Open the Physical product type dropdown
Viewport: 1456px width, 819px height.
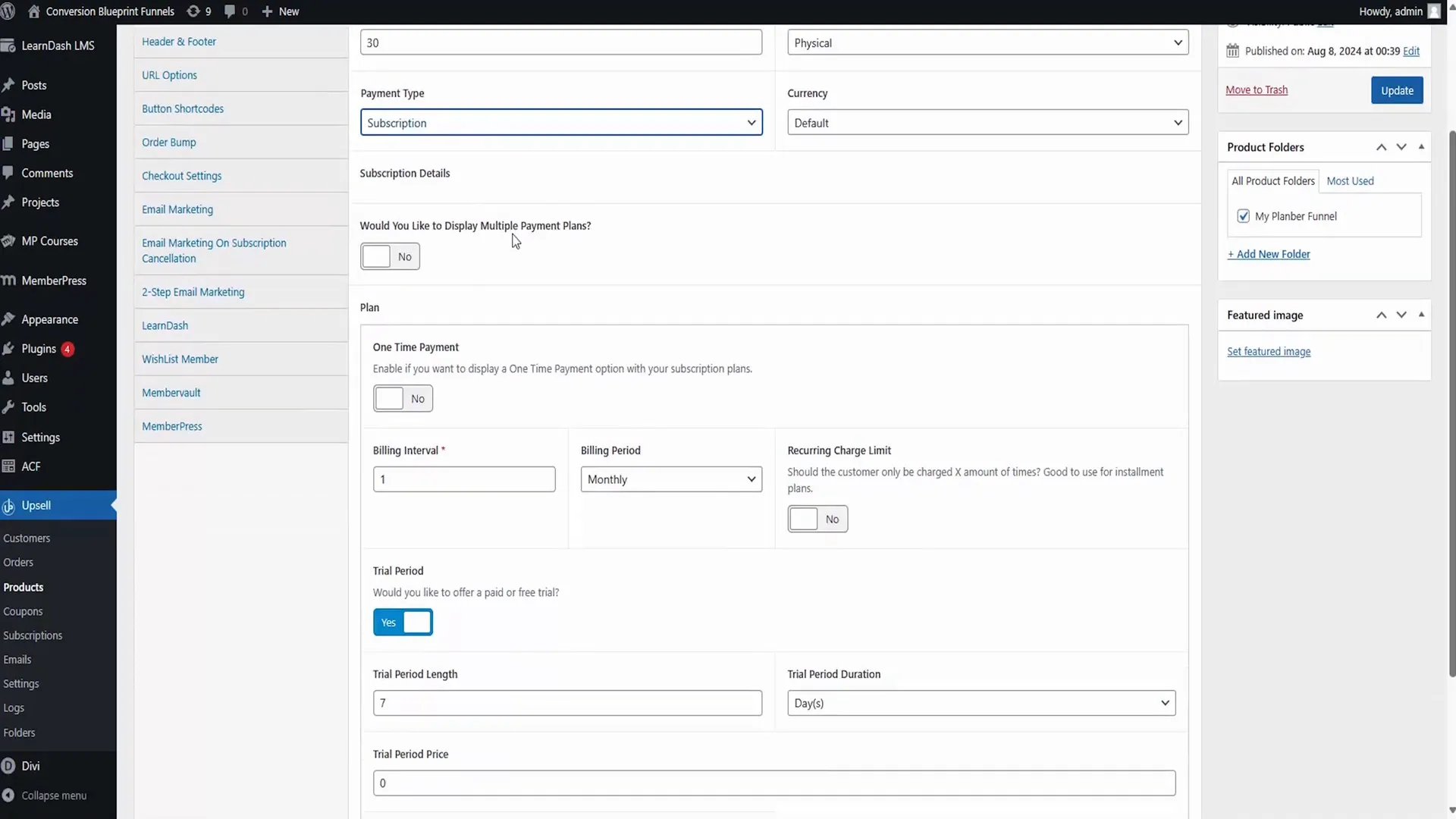[x=987, y=42]
